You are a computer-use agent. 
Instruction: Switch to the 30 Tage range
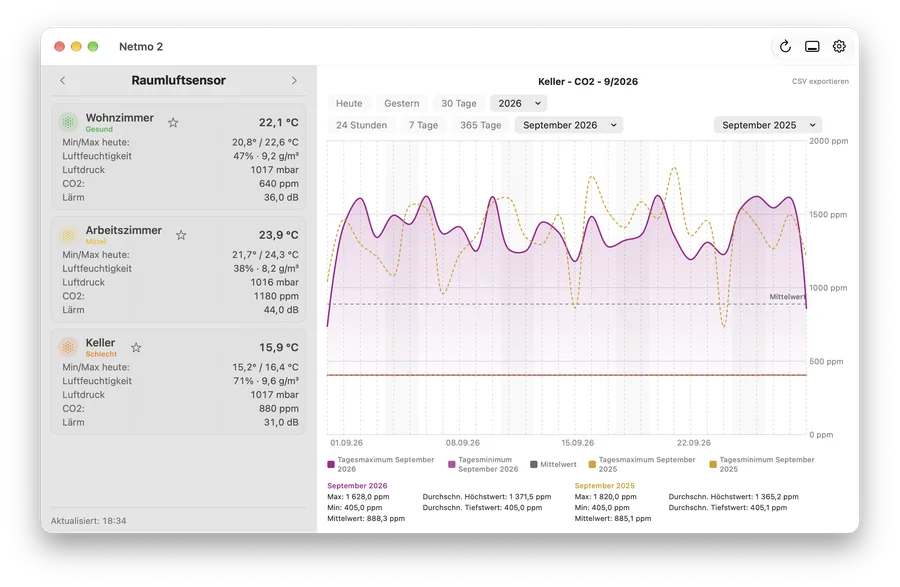coord(459,103)
